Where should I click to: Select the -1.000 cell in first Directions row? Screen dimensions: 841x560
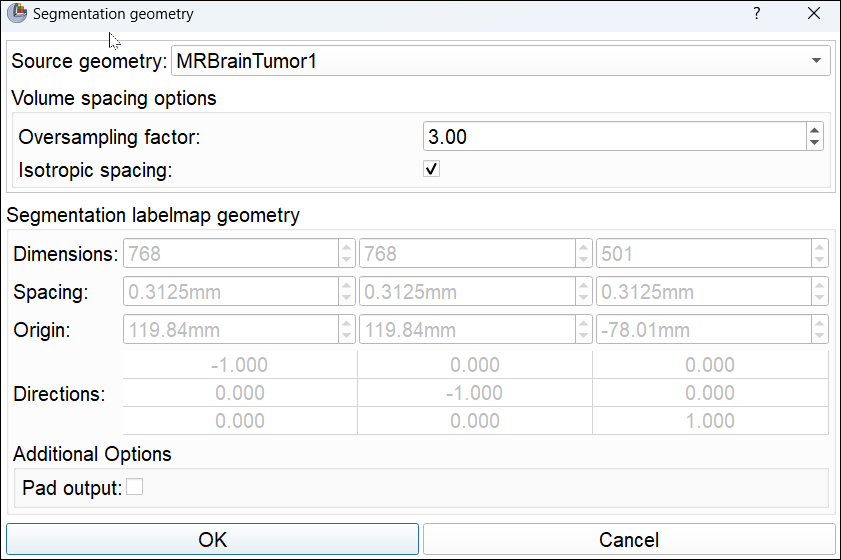pos(239,365)
